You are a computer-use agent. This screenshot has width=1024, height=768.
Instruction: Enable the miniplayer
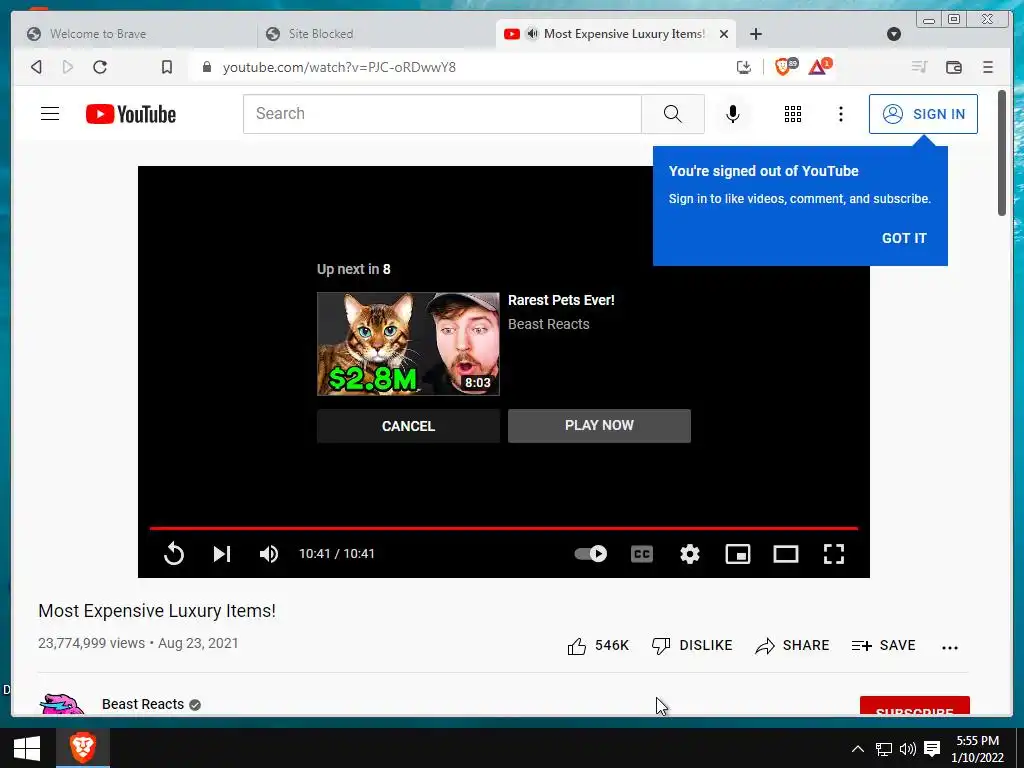coord(738,554)
